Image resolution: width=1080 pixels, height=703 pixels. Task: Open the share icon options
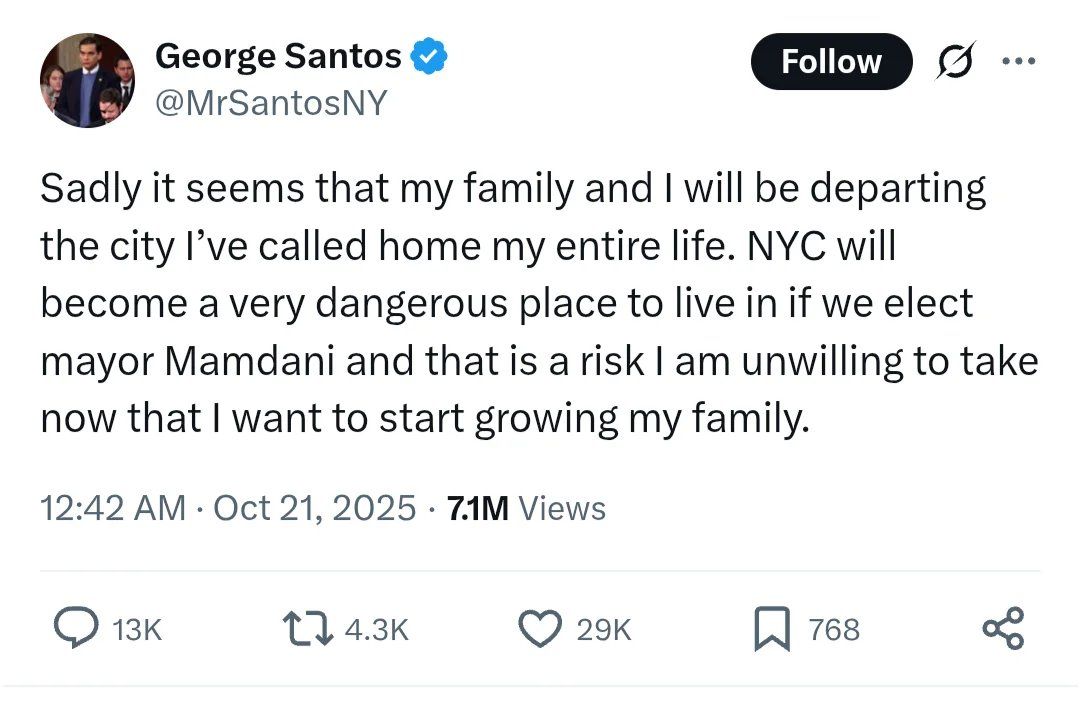[1003, 628]
